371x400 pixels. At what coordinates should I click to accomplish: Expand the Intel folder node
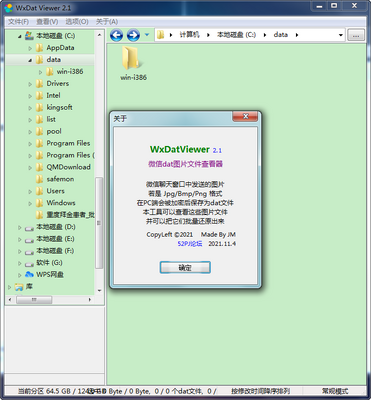(30, 96)
